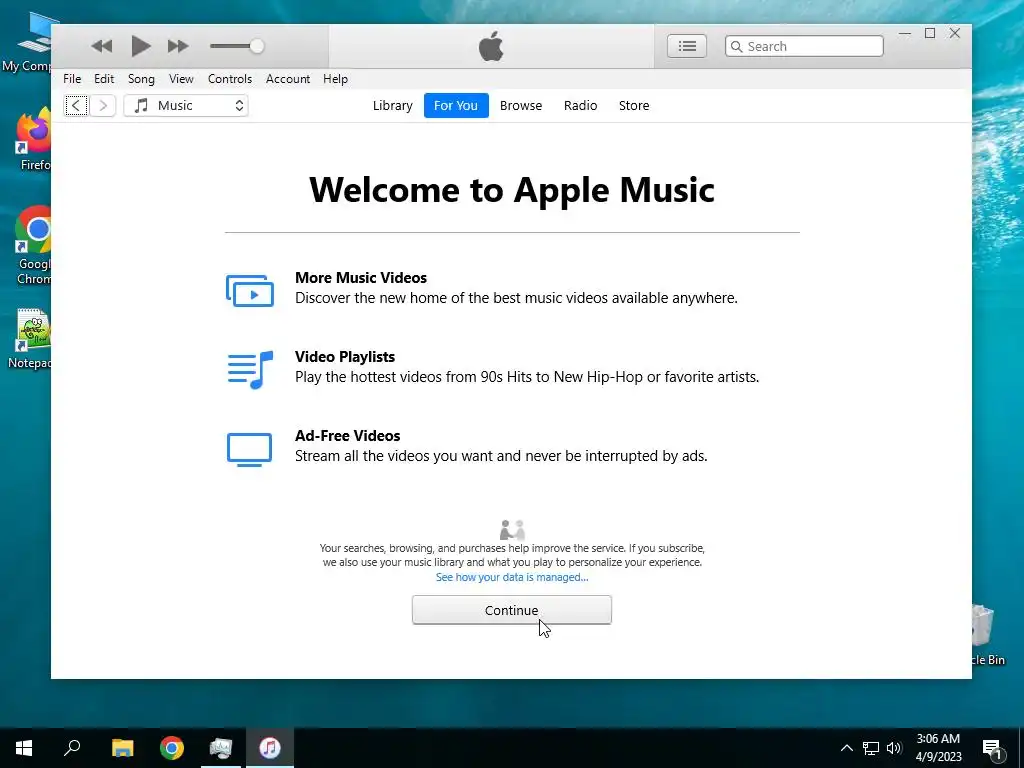Open the Edit menu

(x=104, y=79)
